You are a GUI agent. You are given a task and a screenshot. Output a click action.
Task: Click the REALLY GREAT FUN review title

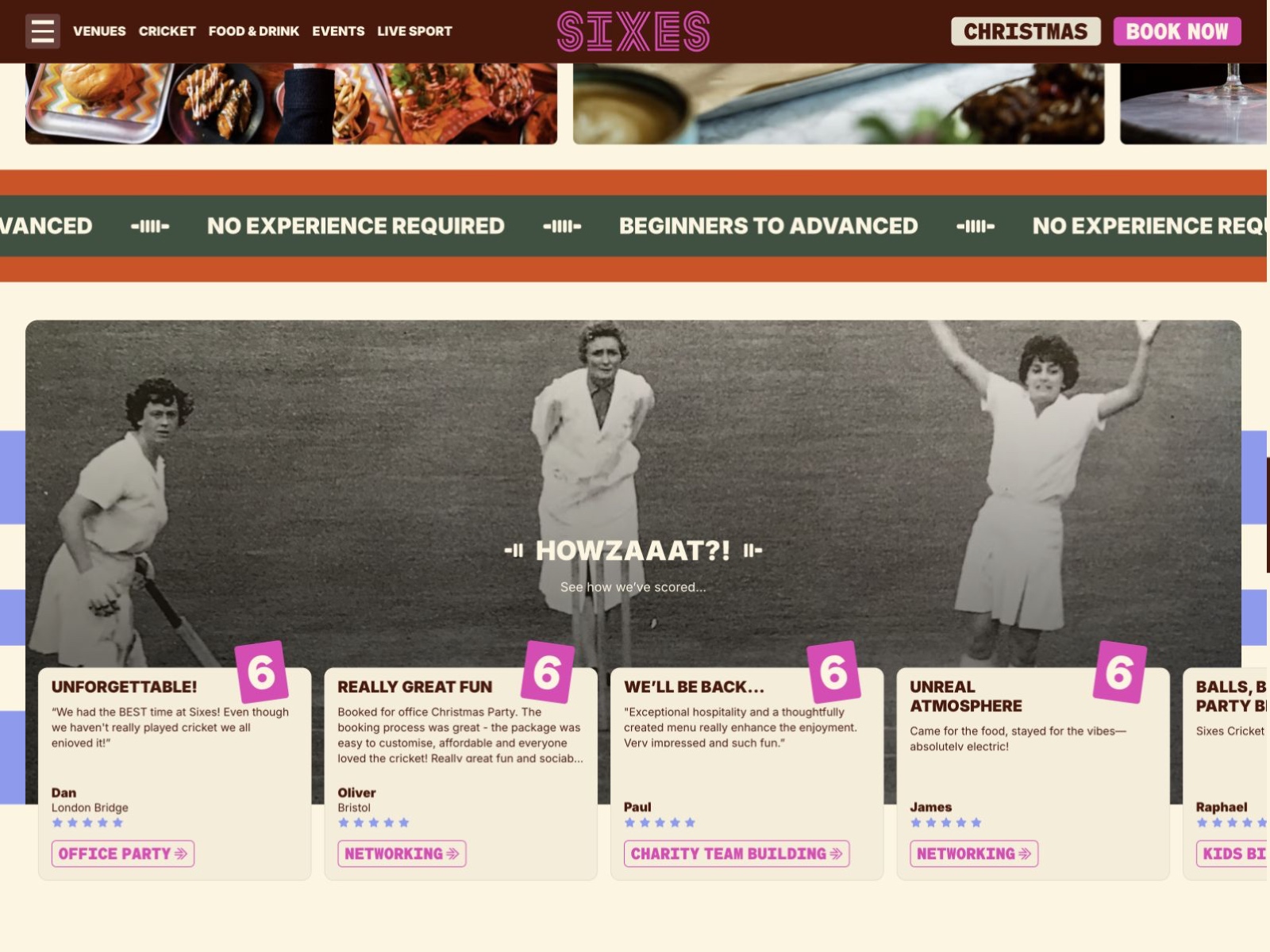pos(414,687)
